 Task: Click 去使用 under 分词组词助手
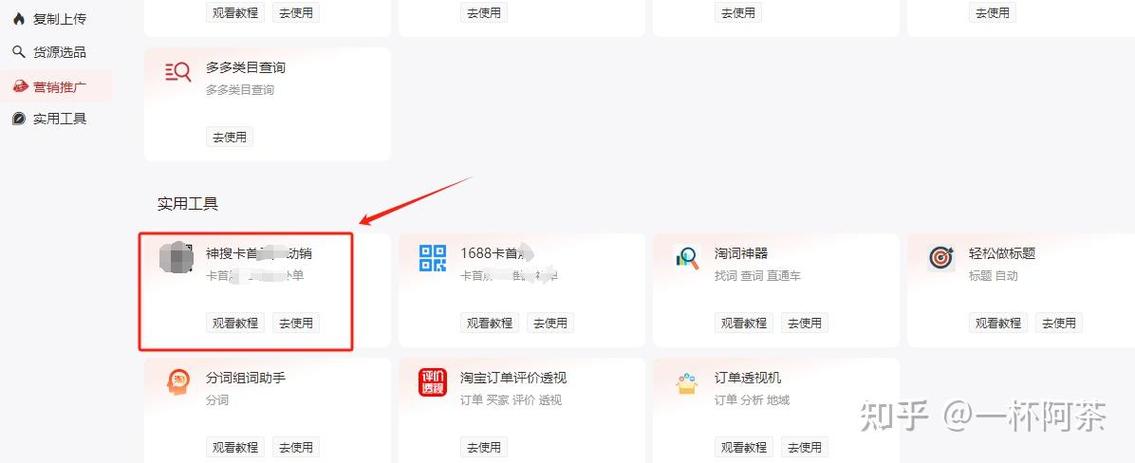296,447
